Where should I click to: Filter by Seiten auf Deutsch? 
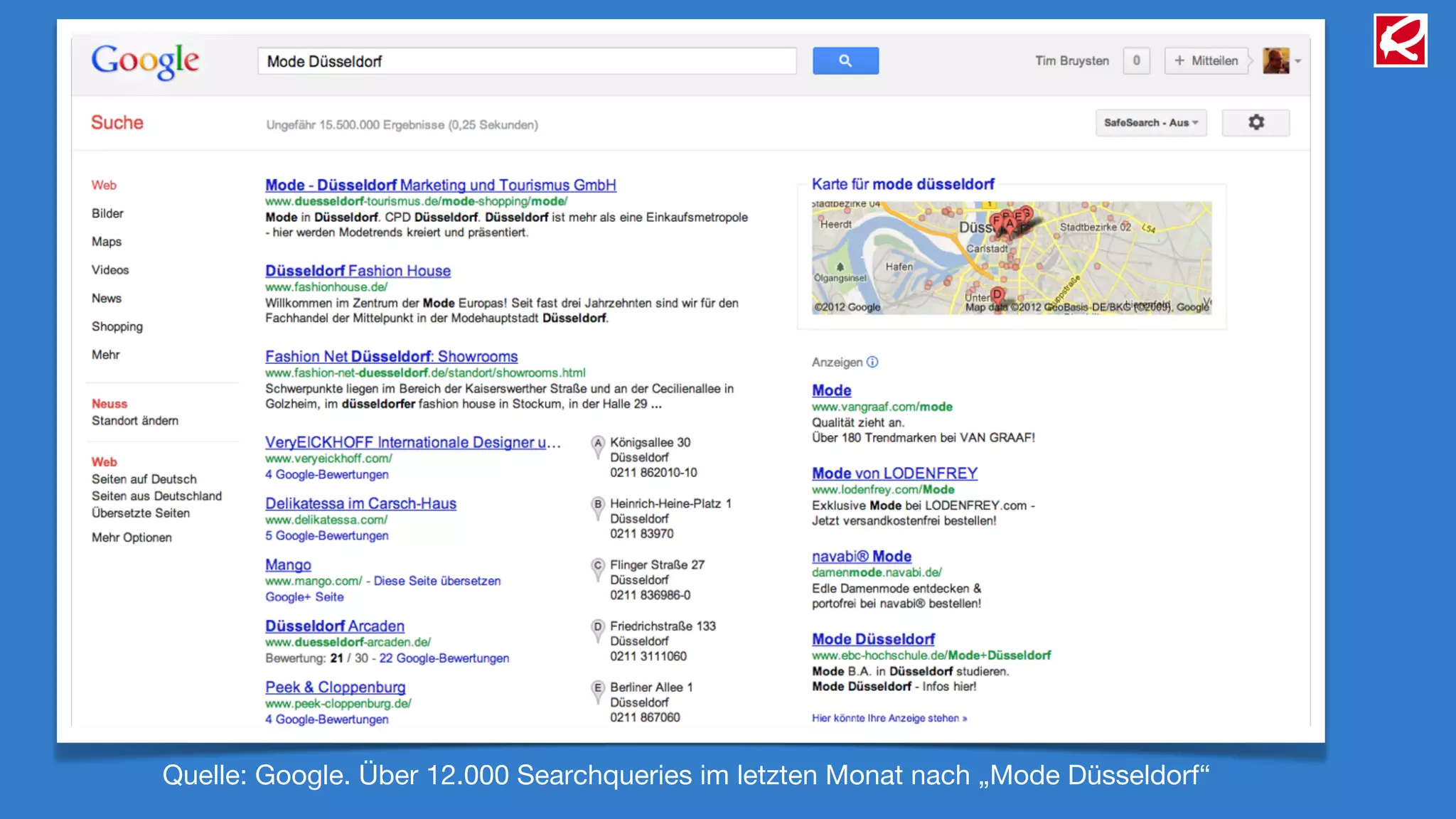[144, 479]
